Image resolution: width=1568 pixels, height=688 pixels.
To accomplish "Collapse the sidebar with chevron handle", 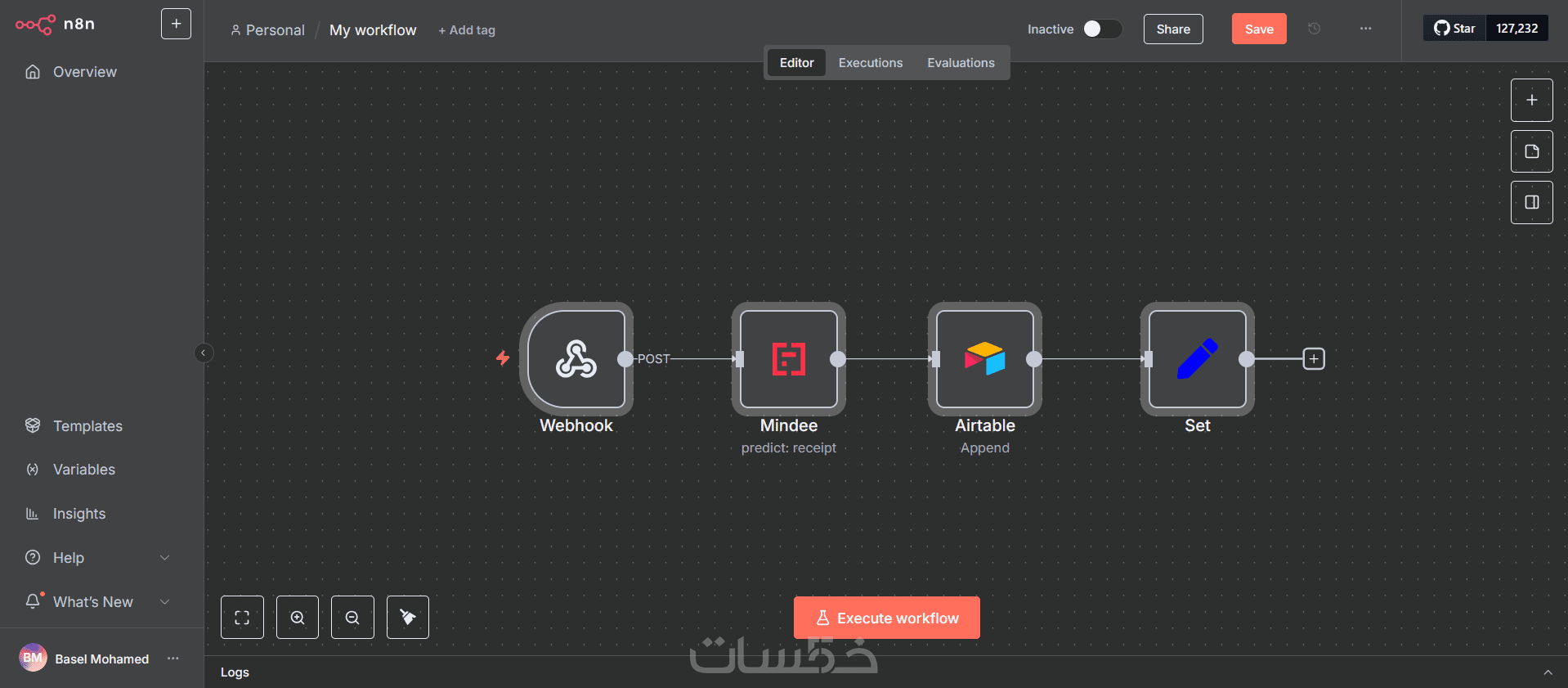I will pos(204,353).
